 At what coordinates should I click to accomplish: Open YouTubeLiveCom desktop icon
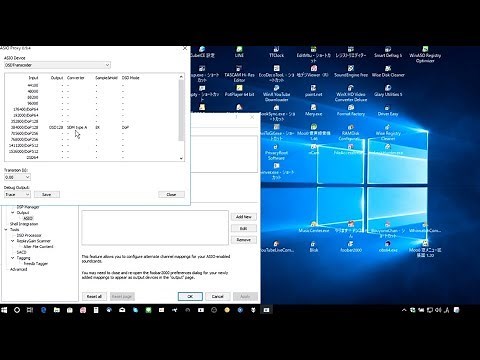coord(276,246)
